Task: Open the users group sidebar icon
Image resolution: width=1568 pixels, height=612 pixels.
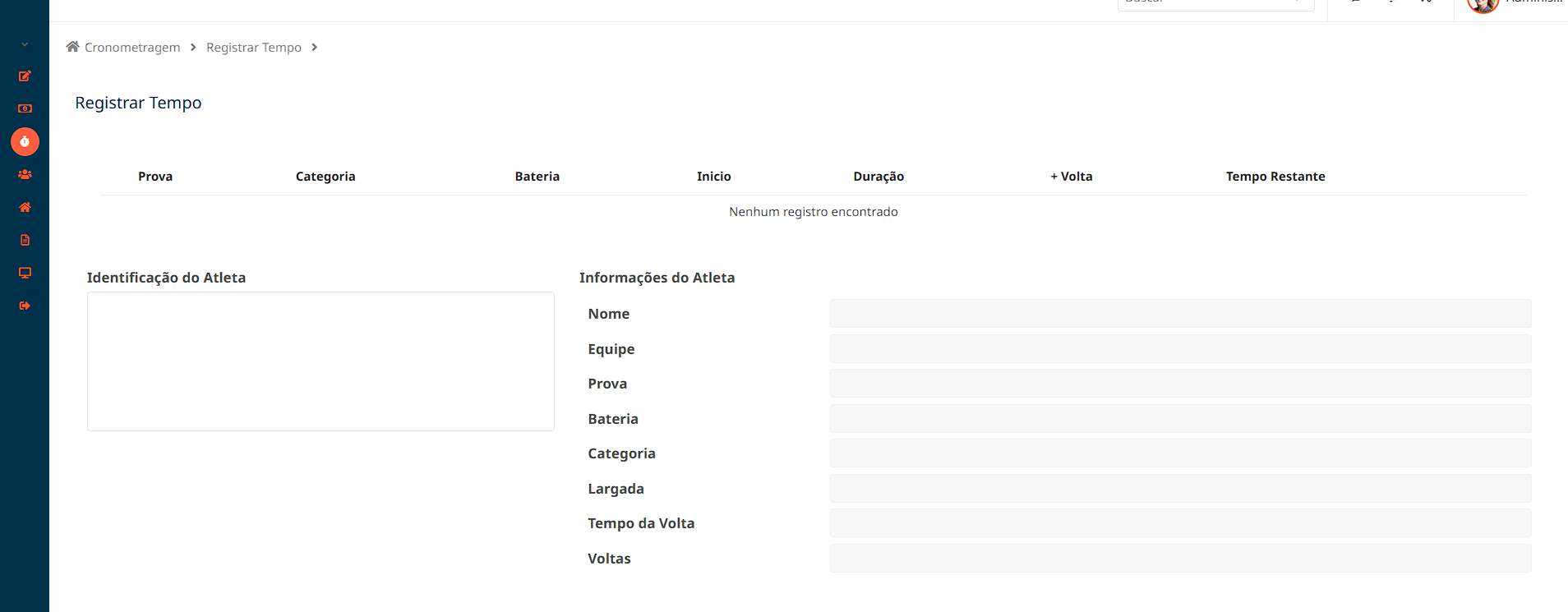Action: click(25, 174)
